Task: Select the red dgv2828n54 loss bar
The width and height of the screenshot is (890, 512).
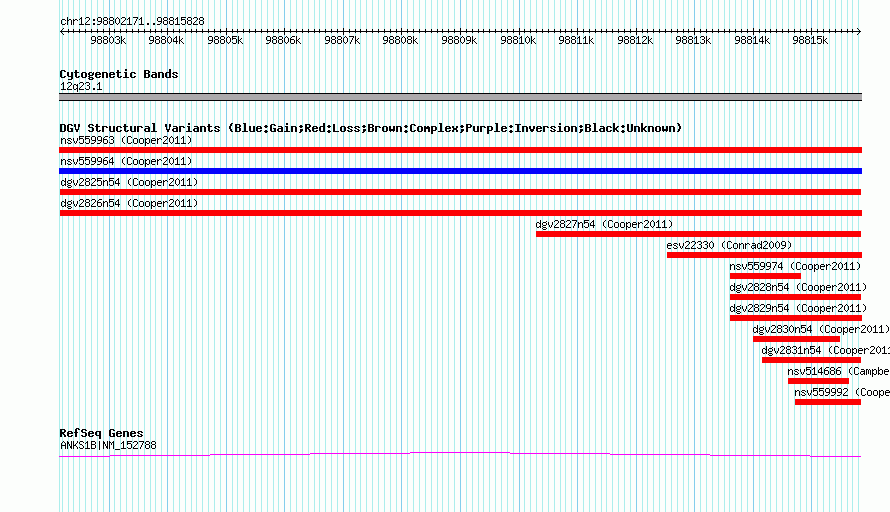Action: coord(795,297)
